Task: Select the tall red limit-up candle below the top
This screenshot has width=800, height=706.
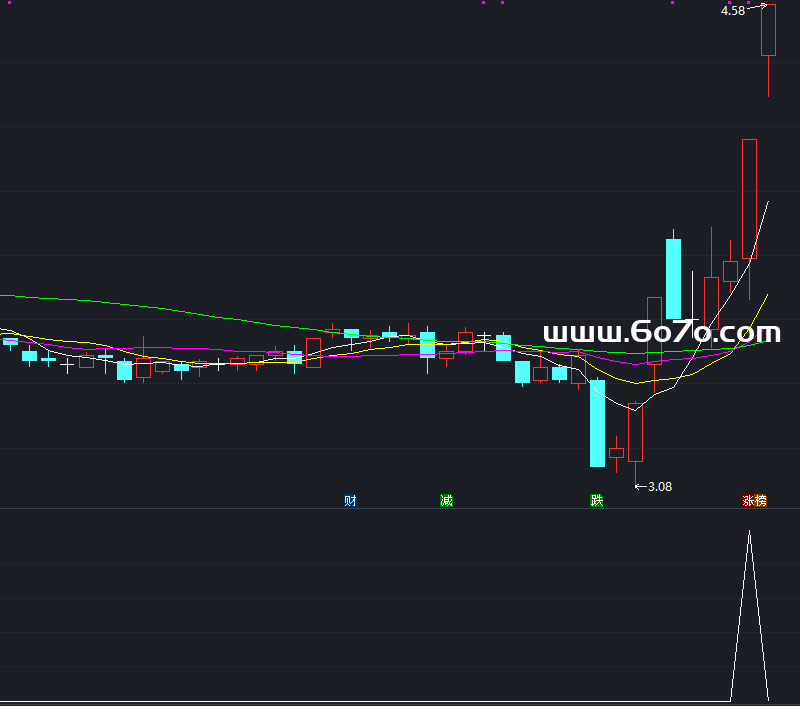Action: 749,199
